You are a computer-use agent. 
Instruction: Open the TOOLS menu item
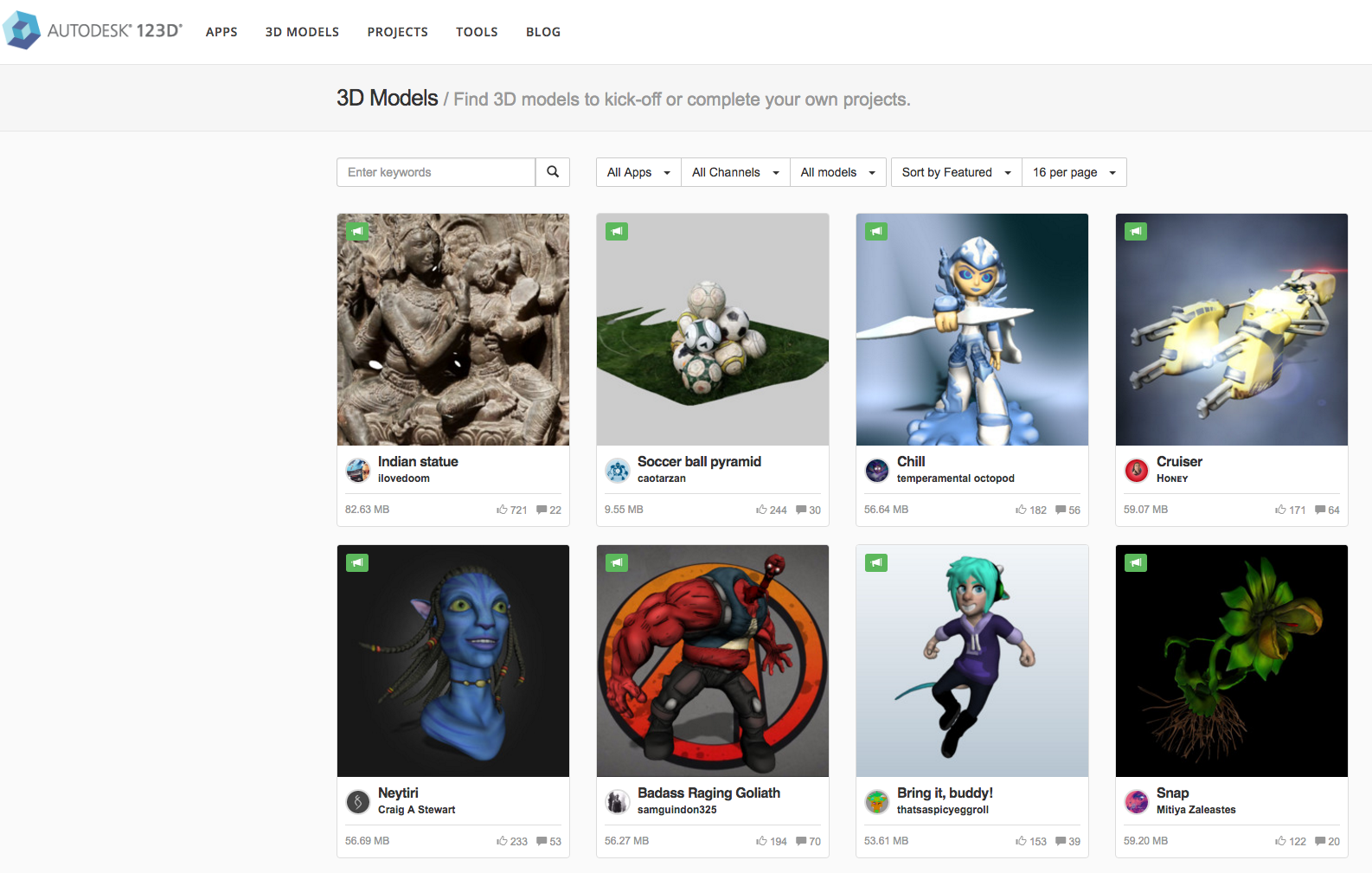coord(477,32)
